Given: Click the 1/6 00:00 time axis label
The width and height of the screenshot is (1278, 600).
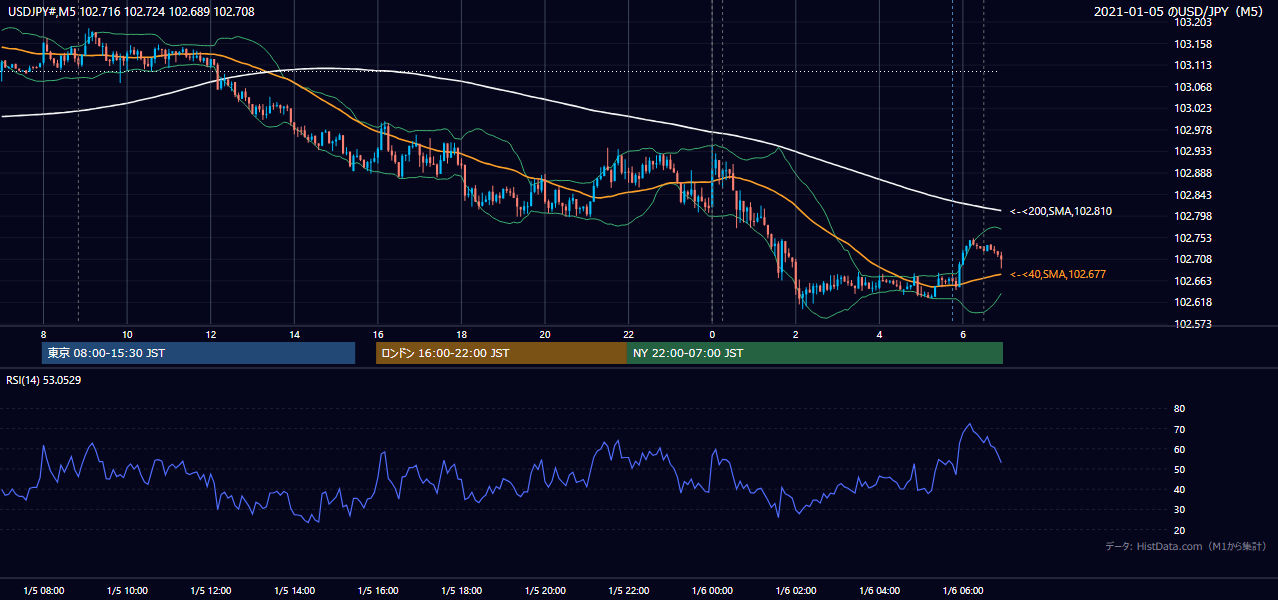Looking at the screenshot, I should [711, 591].
